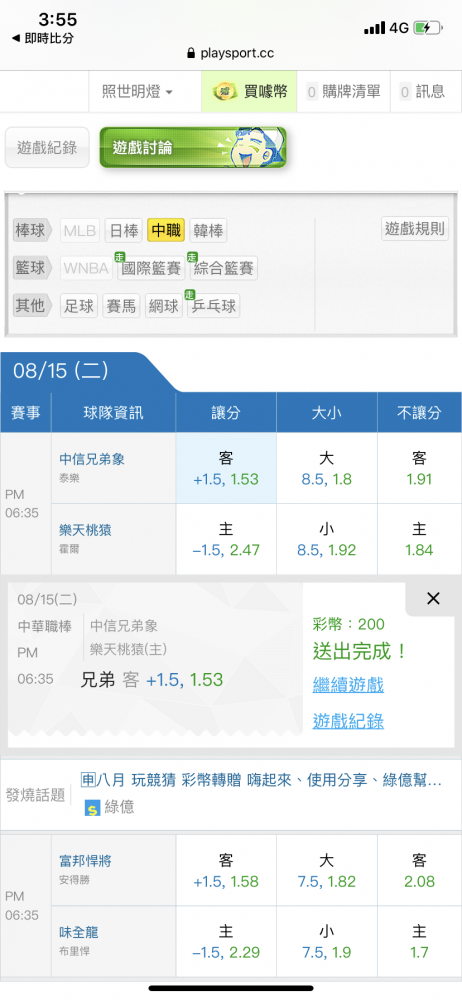
Task: Select 中信兄弟象 客 +1.5 spread bet
Action: (x=226, y=469)
